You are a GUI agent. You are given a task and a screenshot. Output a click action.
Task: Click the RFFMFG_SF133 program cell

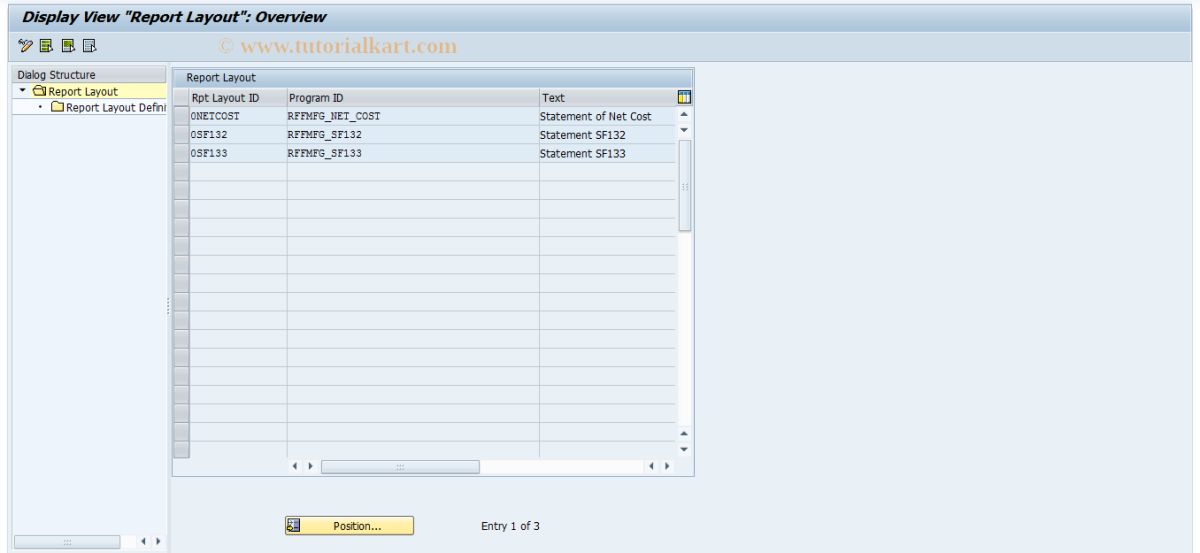(x=413, y=154)
